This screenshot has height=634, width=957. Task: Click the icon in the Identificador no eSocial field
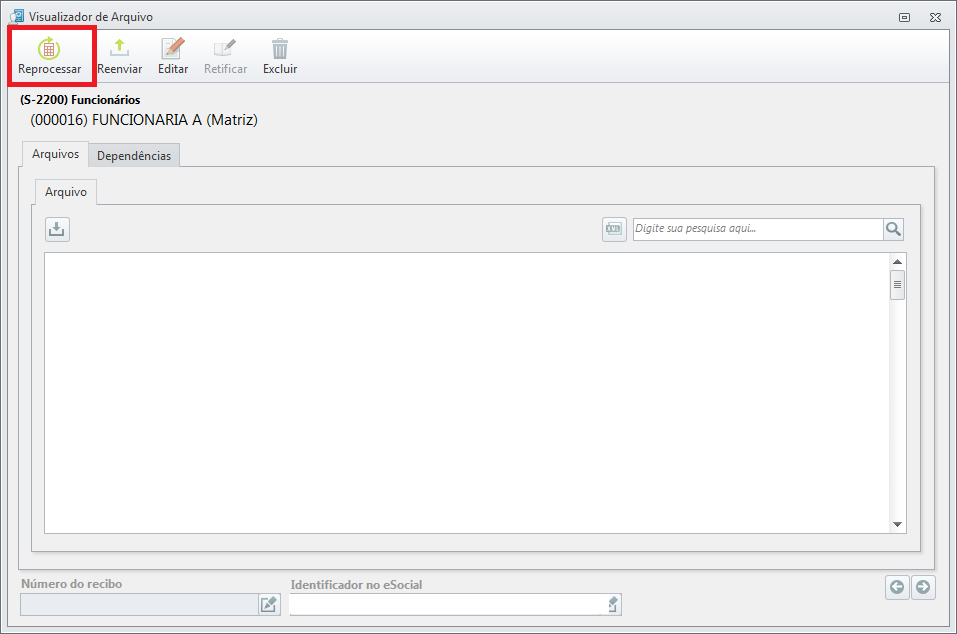[x=613, y=605]
